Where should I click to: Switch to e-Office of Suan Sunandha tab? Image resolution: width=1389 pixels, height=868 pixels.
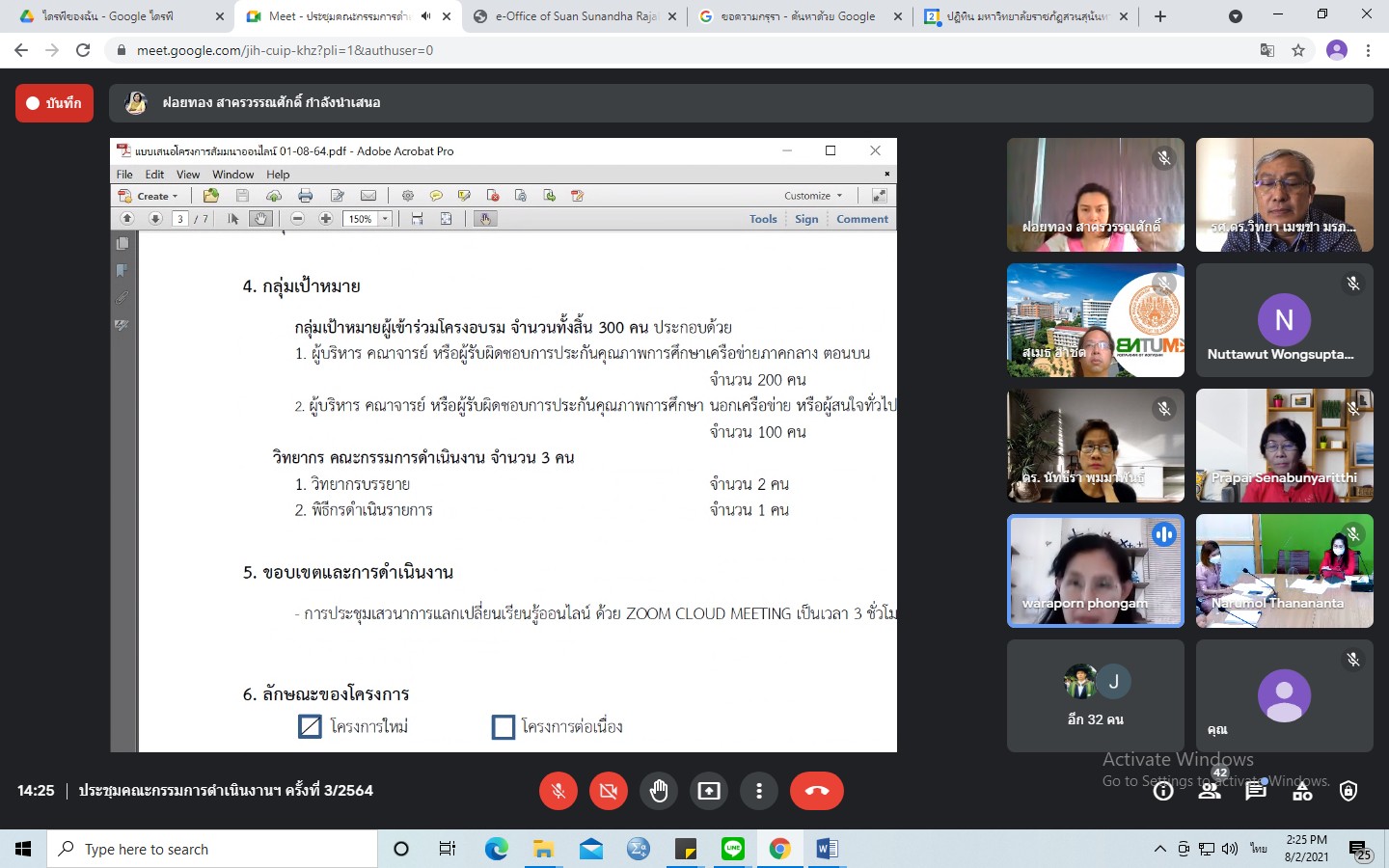click(575, 16)
